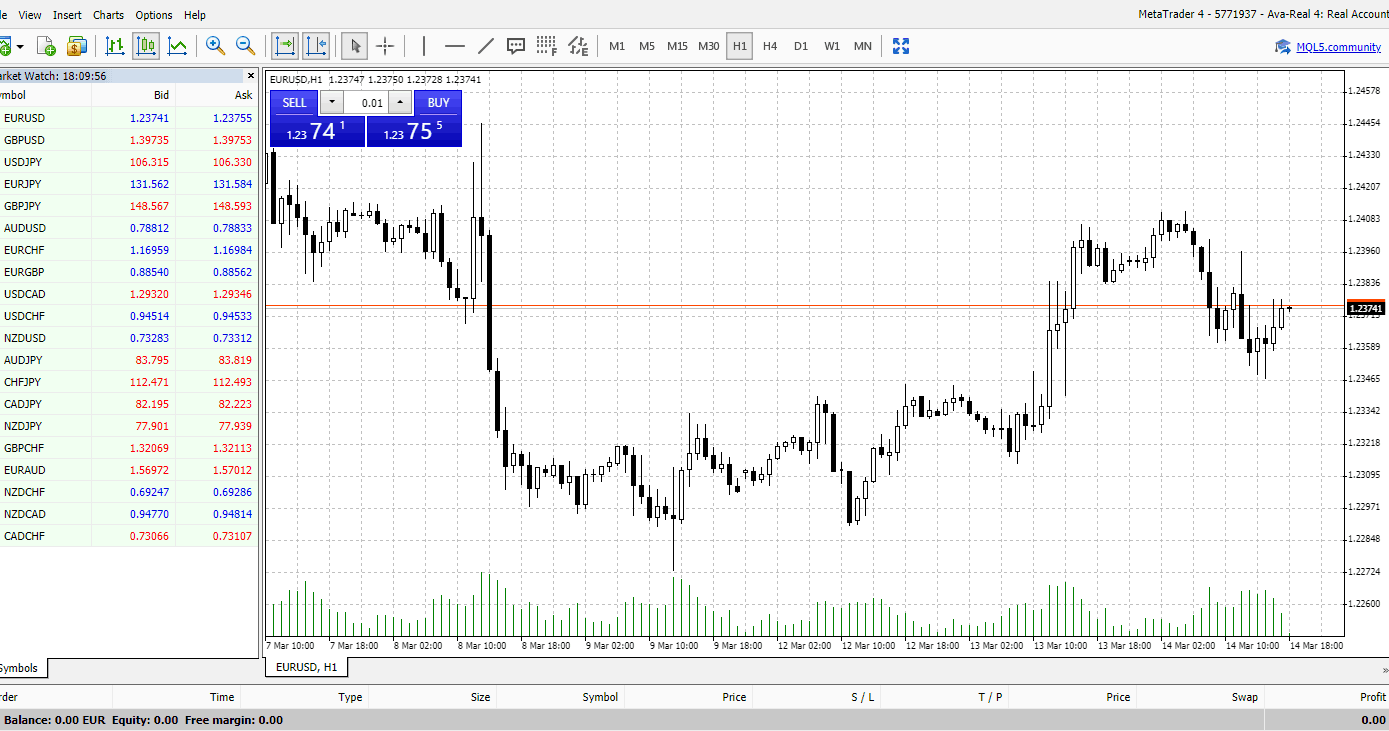Screen dimensions: 1389x731
Task: Zoom in on the chart
Action: (215, 46)
